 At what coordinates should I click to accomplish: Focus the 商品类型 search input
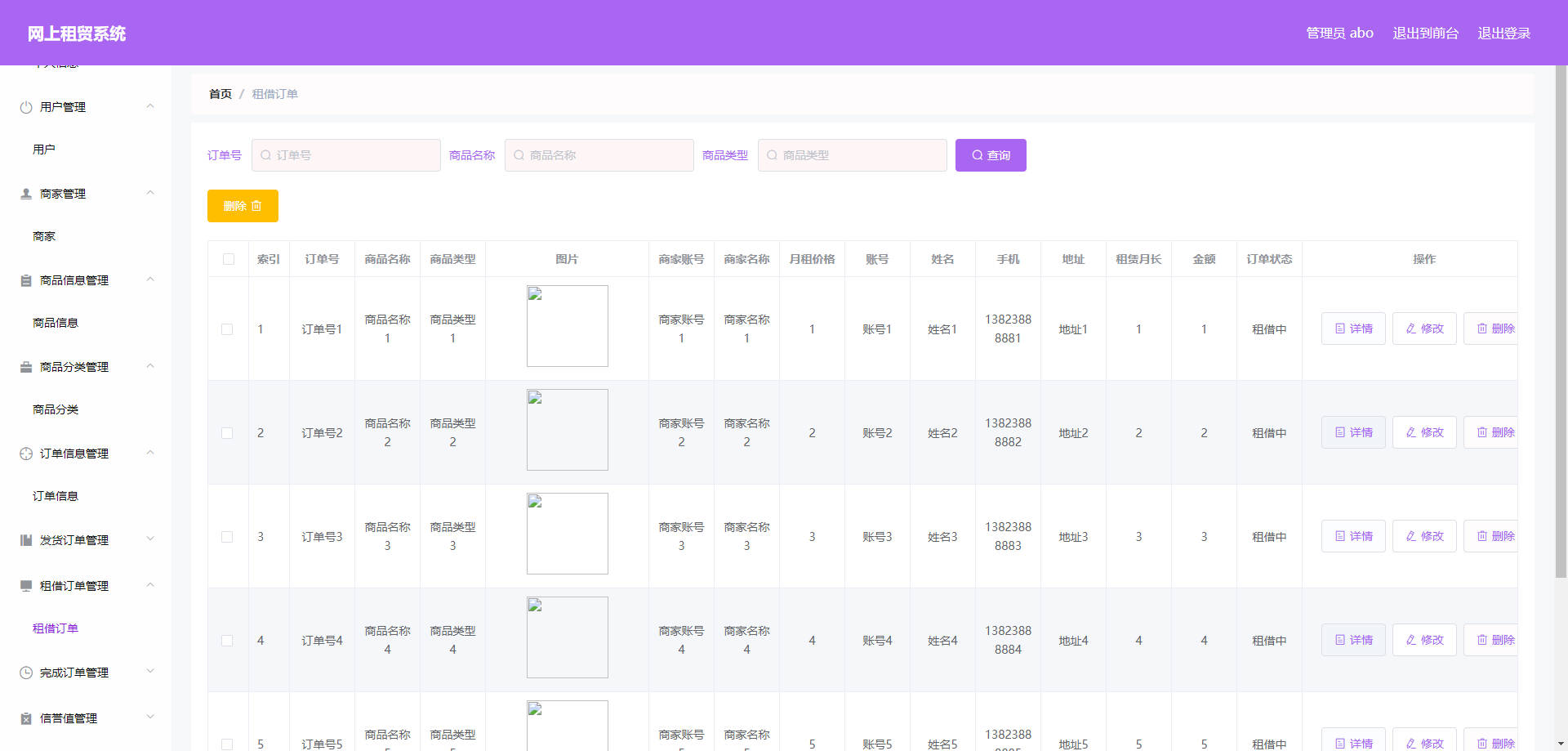click(853, 155)
